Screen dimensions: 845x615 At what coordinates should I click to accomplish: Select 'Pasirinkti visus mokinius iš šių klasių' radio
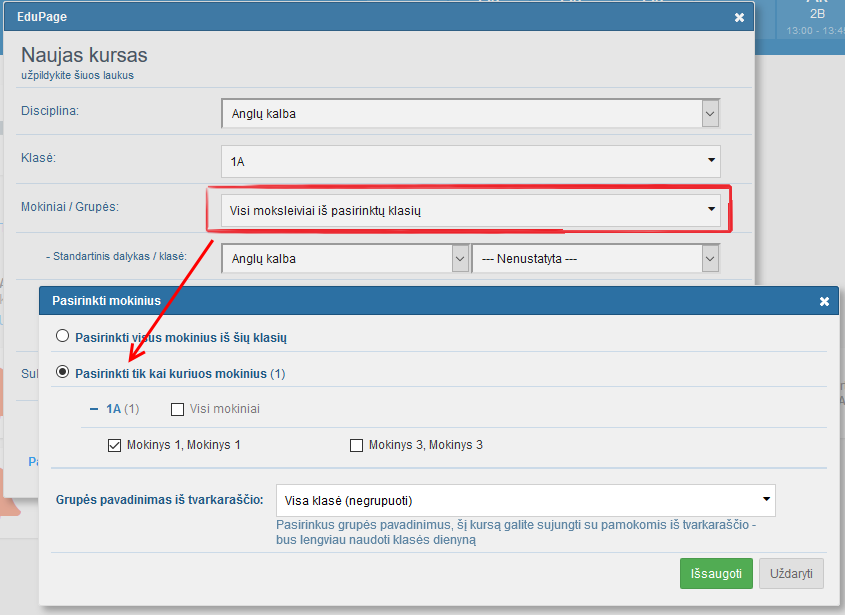tap(63, 336)
